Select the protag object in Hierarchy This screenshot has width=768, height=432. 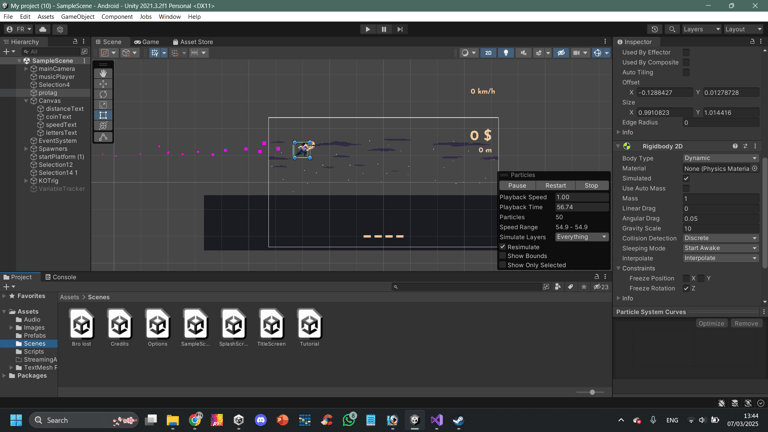point(48,93)
